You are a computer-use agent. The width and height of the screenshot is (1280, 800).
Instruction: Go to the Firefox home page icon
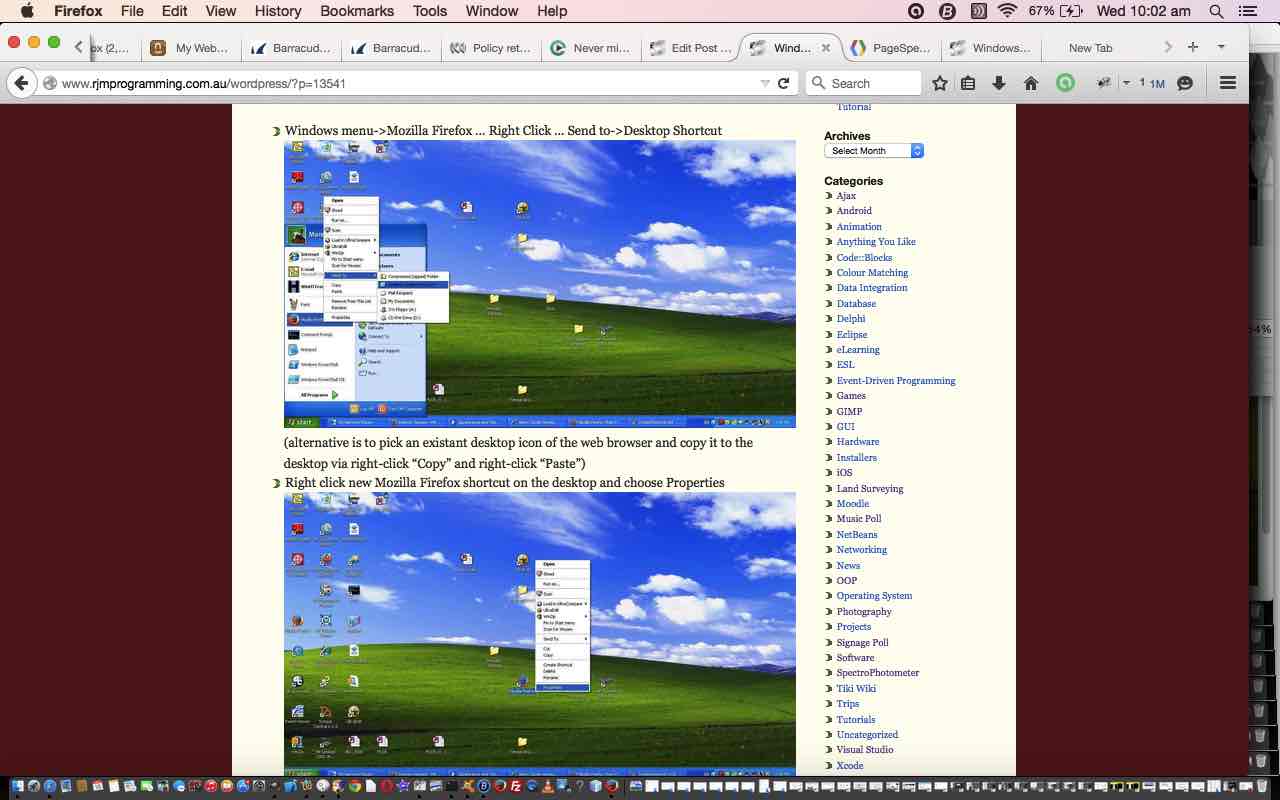pos(1031,83)
